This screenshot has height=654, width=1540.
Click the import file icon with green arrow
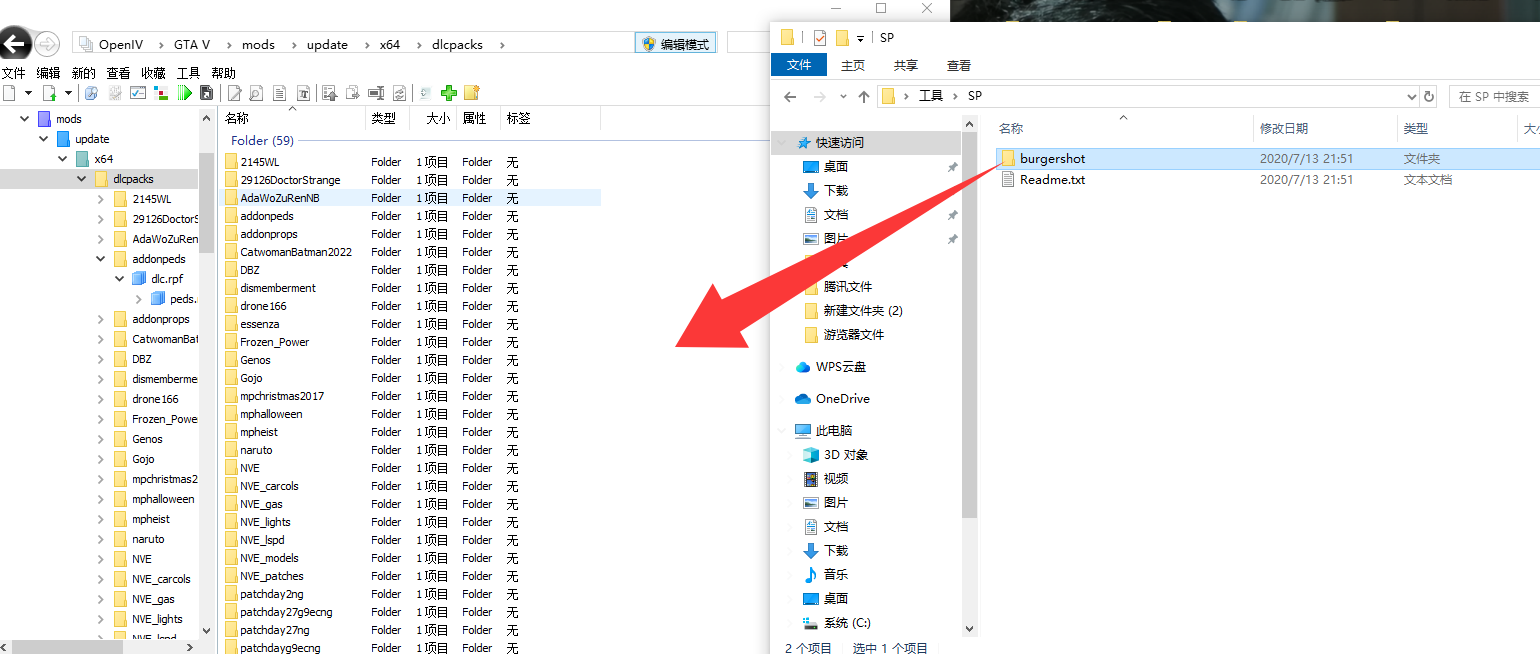click(x=50, y=93)
